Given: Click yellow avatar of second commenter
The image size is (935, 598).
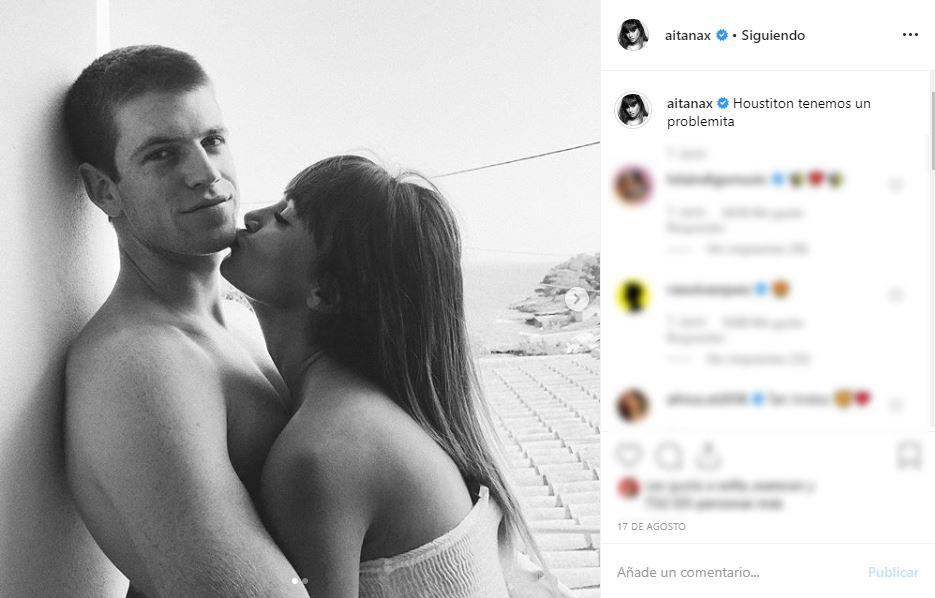Looking at the screenshot, I should (x=633, y=296).
